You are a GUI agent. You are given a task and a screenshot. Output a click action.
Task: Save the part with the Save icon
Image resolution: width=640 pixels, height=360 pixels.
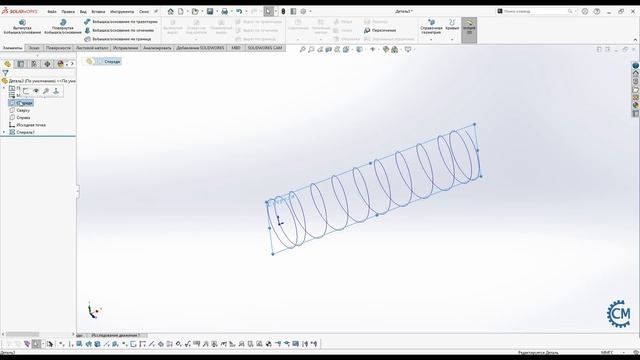tap(210, 11)
